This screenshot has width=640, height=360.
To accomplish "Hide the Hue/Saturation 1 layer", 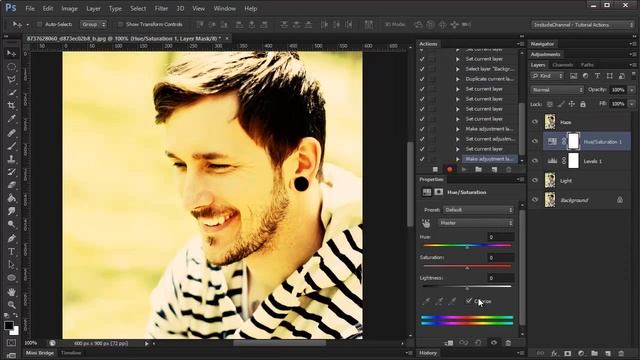I will 535,141.
